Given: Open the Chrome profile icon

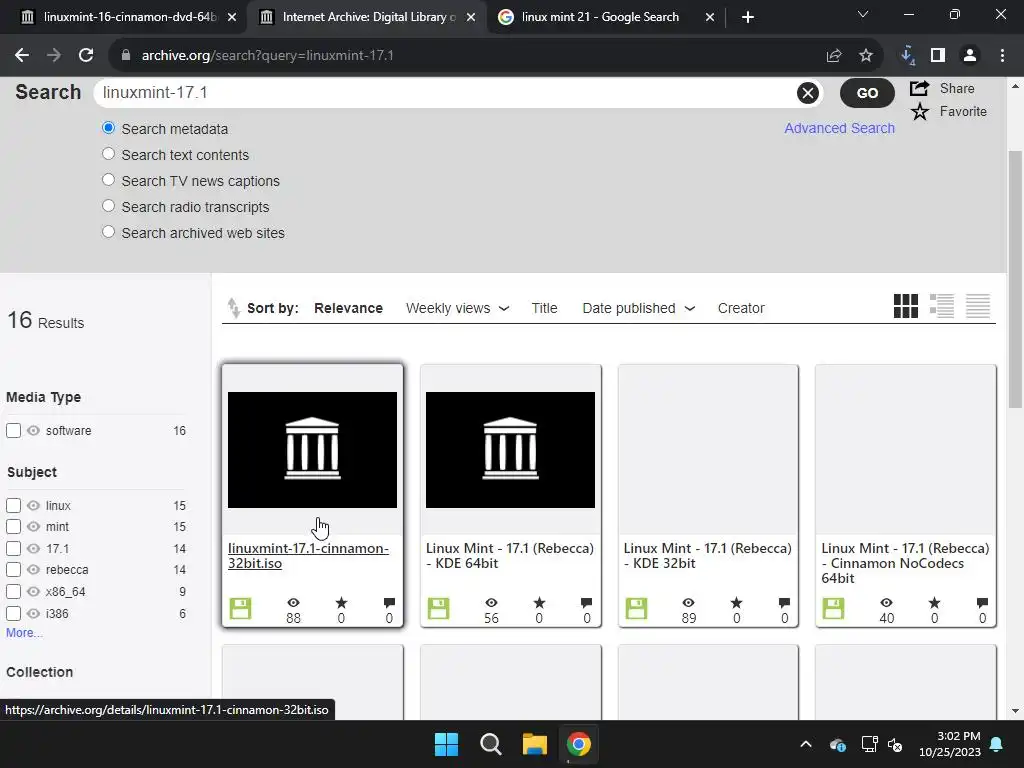Looking at the screenshot, I should (x=970, y=56).
